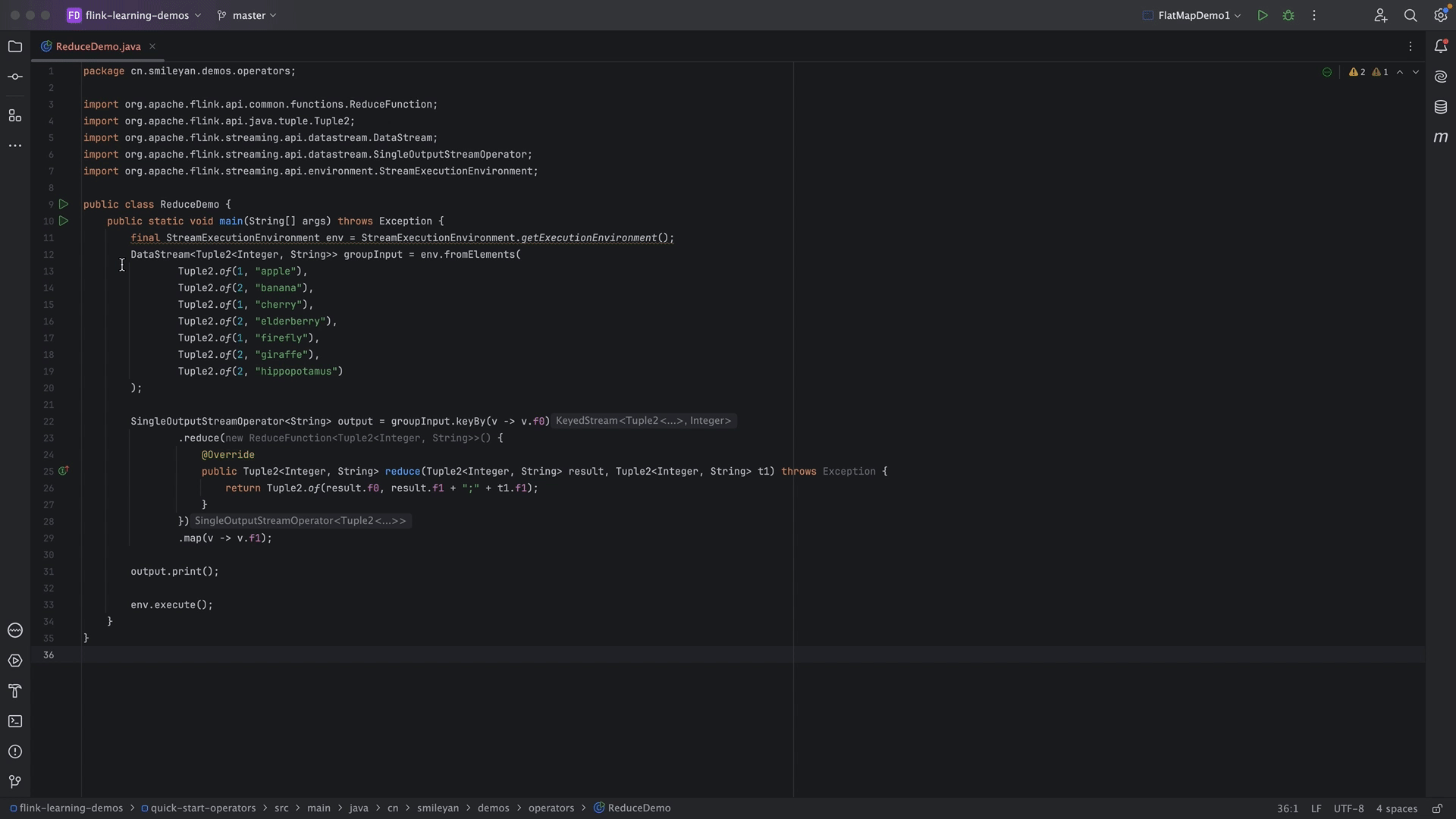Click the Debug bug icon in toolbar
Image resolution: width=1456 pixels, height=819 pixels.
click(1288, 15)
